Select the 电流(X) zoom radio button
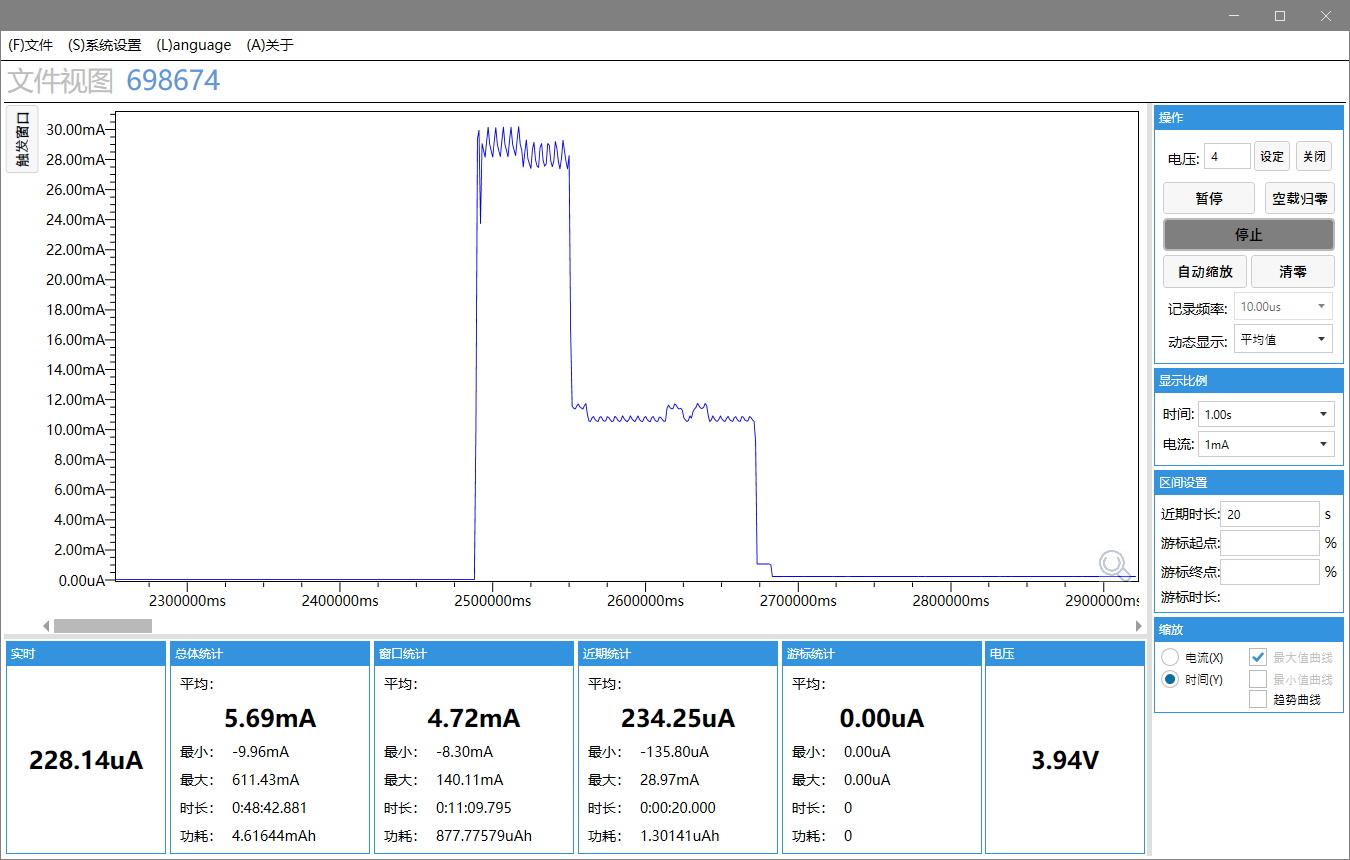 [1169, 657]
